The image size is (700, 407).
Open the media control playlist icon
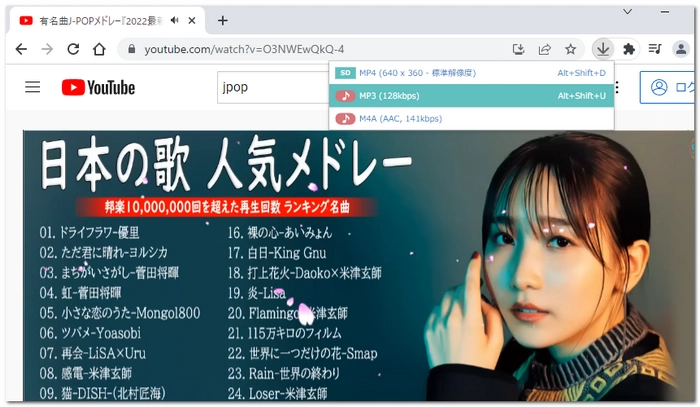655,48
